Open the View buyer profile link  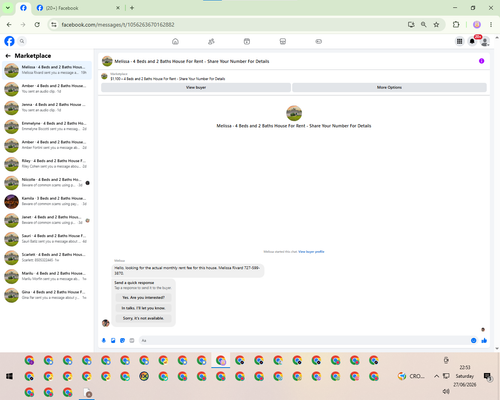311,252
